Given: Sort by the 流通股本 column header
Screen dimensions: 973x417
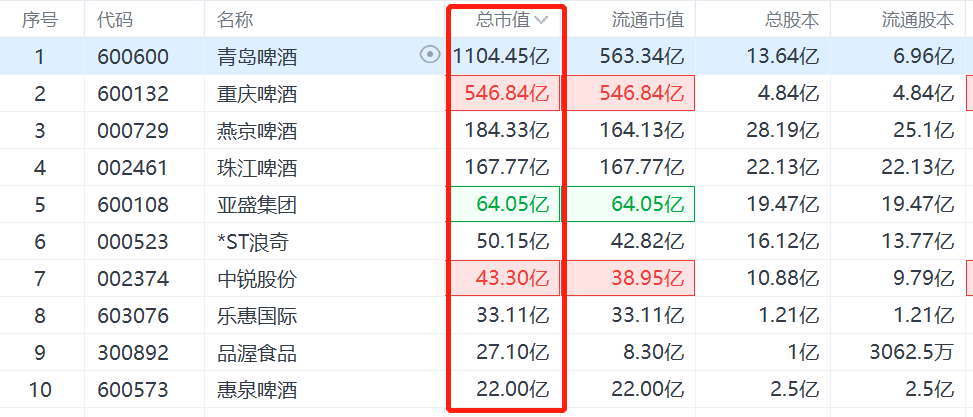Looking at the screenshot, I should [918, 20].
